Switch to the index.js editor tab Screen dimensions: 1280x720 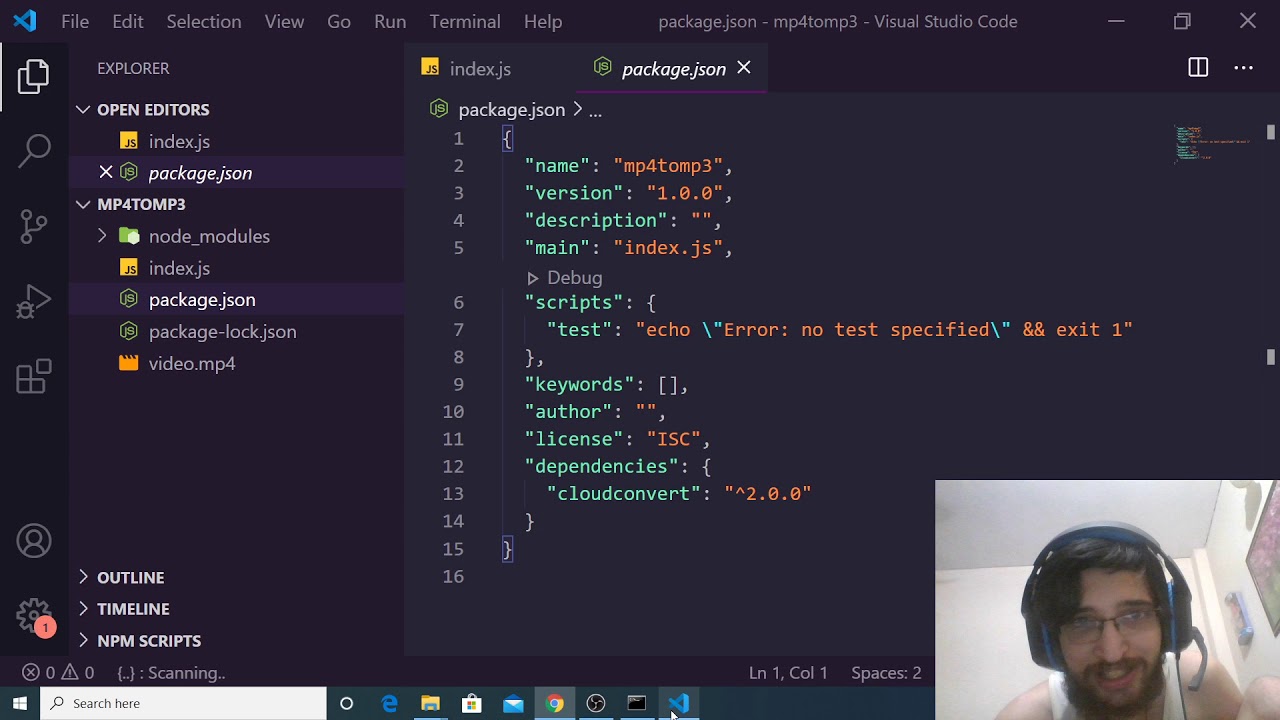tap(479, 69)
